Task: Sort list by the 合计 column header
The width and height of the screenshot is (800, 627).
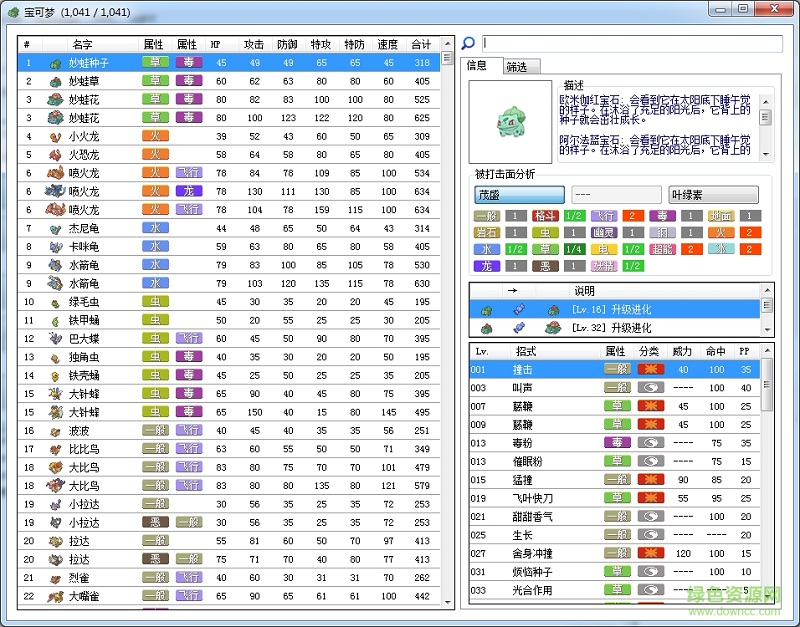Action: (x=421, y=44)
